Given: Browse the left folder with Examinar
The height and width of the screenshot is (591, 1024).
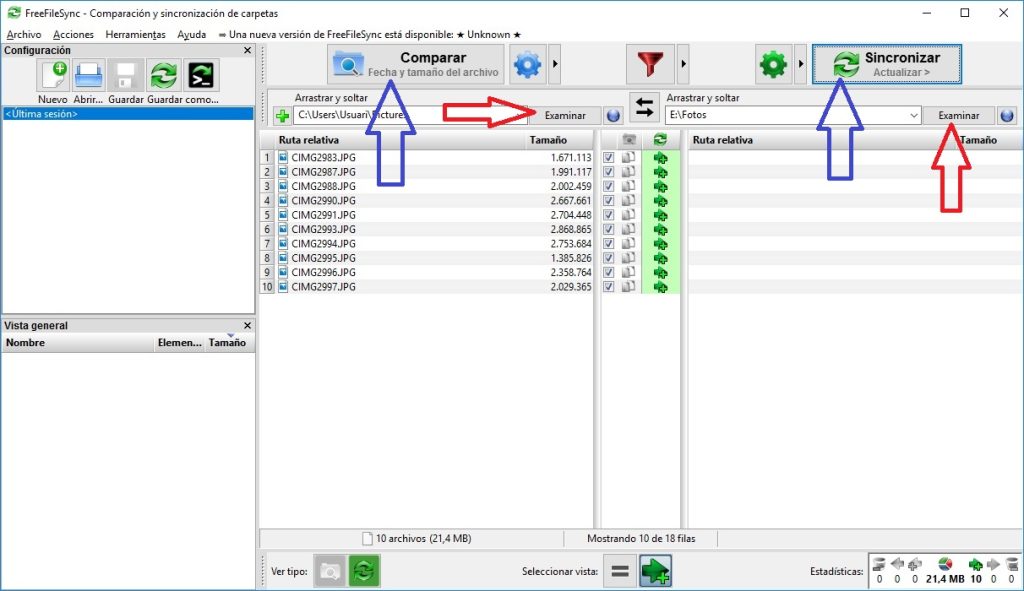Looking at the screenshot, I should 565,116.
